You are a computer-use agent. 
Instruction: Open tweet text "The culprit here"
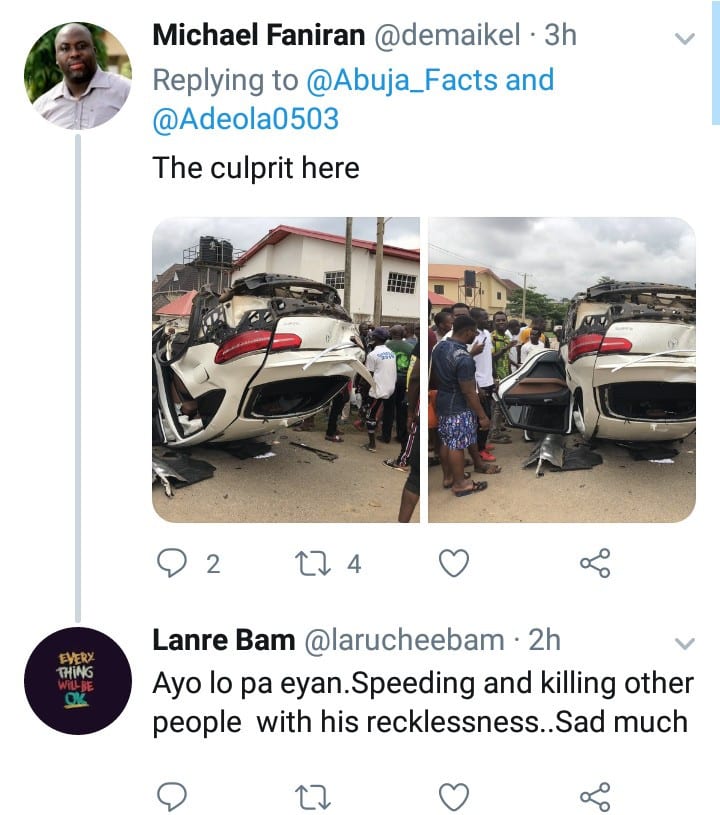256,167
